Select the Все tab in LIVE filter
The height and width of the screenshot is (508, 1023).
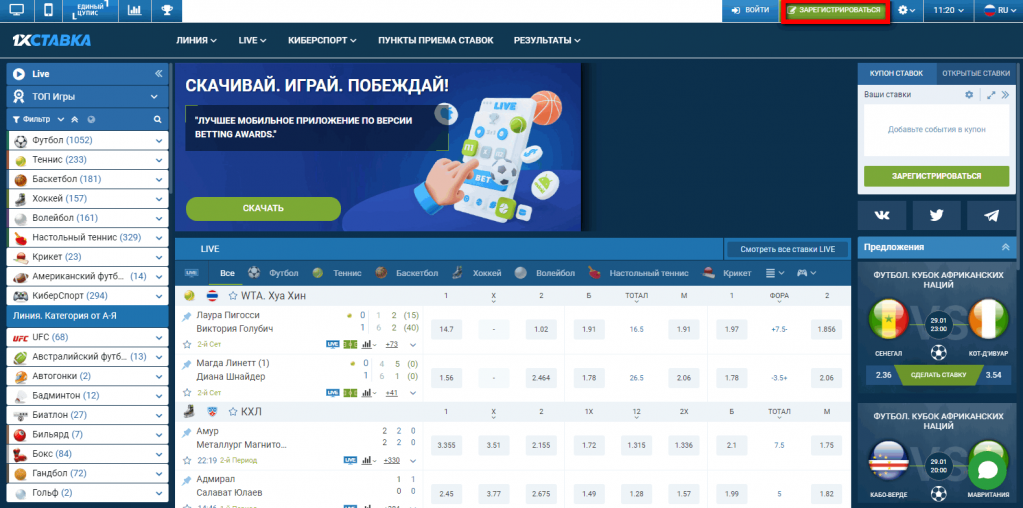[227, 273]
